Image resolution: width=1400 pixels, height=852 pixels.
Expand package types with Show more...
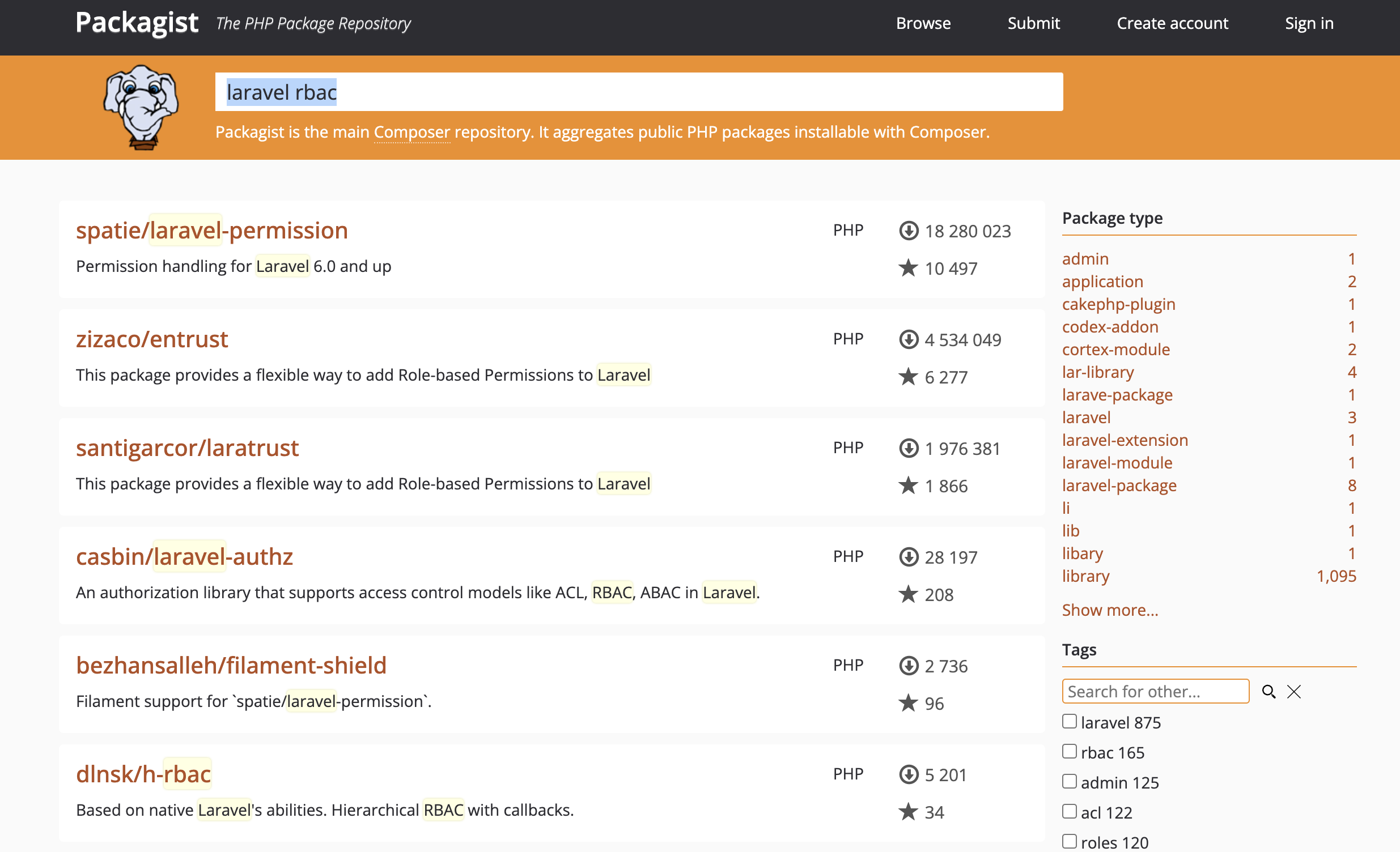tap(1110, 610)
